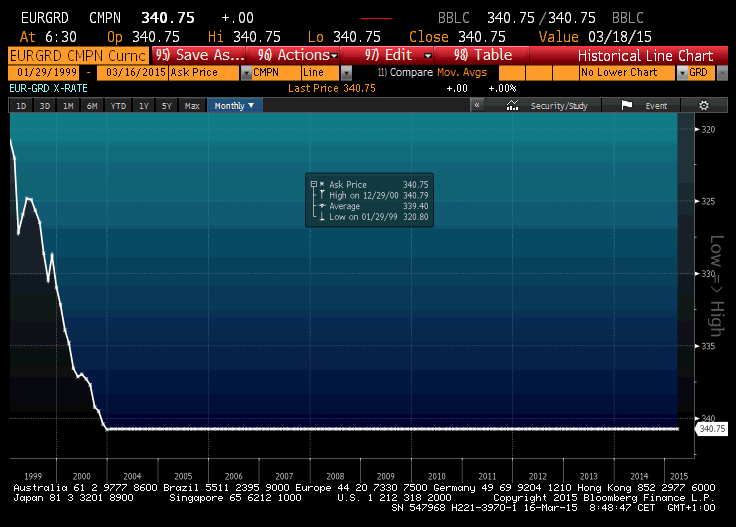
Task: Click the 2015 x-axis label
Action: tap(679, 476)
